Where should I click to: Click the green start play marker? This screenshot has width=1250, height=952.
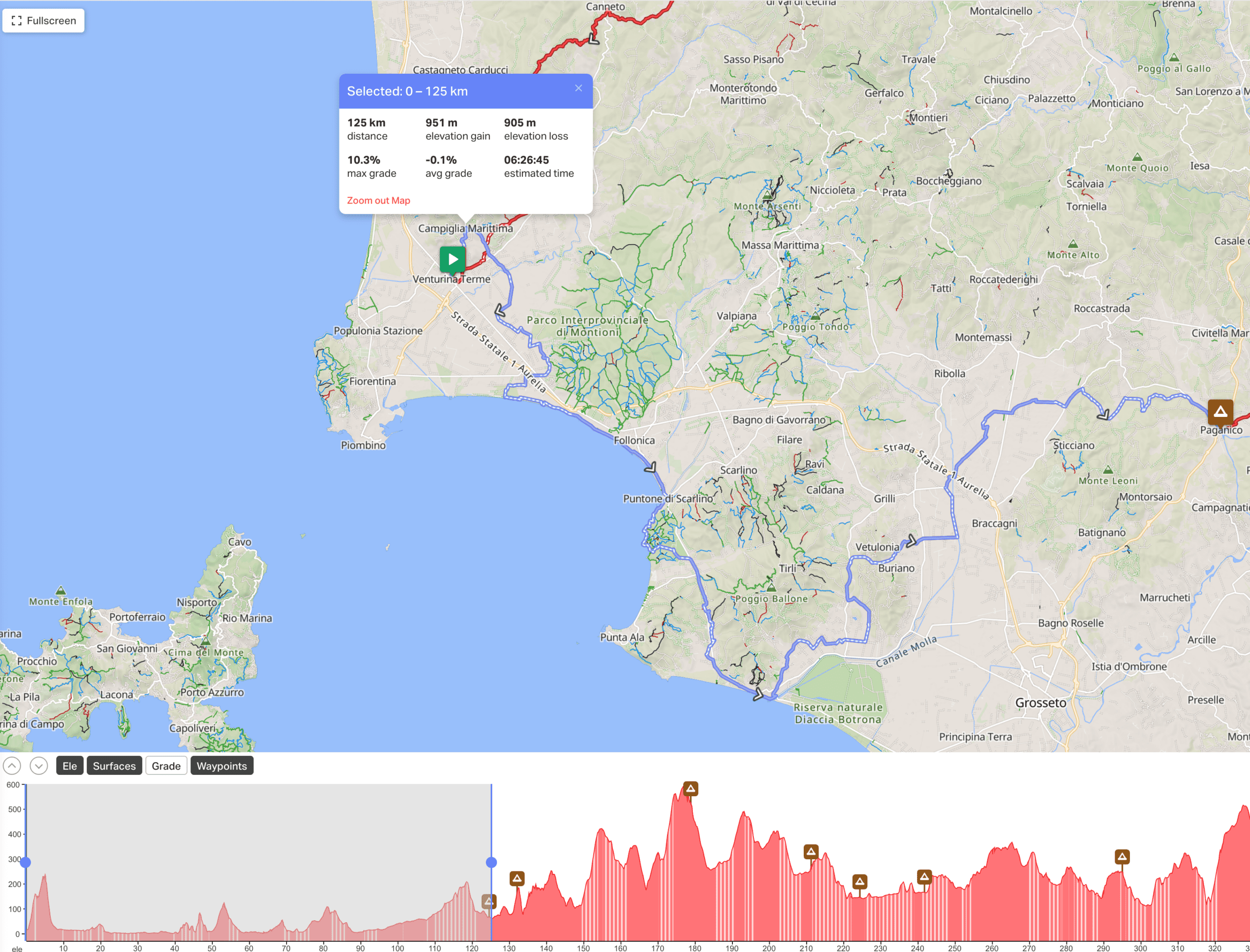coord(452,259)
